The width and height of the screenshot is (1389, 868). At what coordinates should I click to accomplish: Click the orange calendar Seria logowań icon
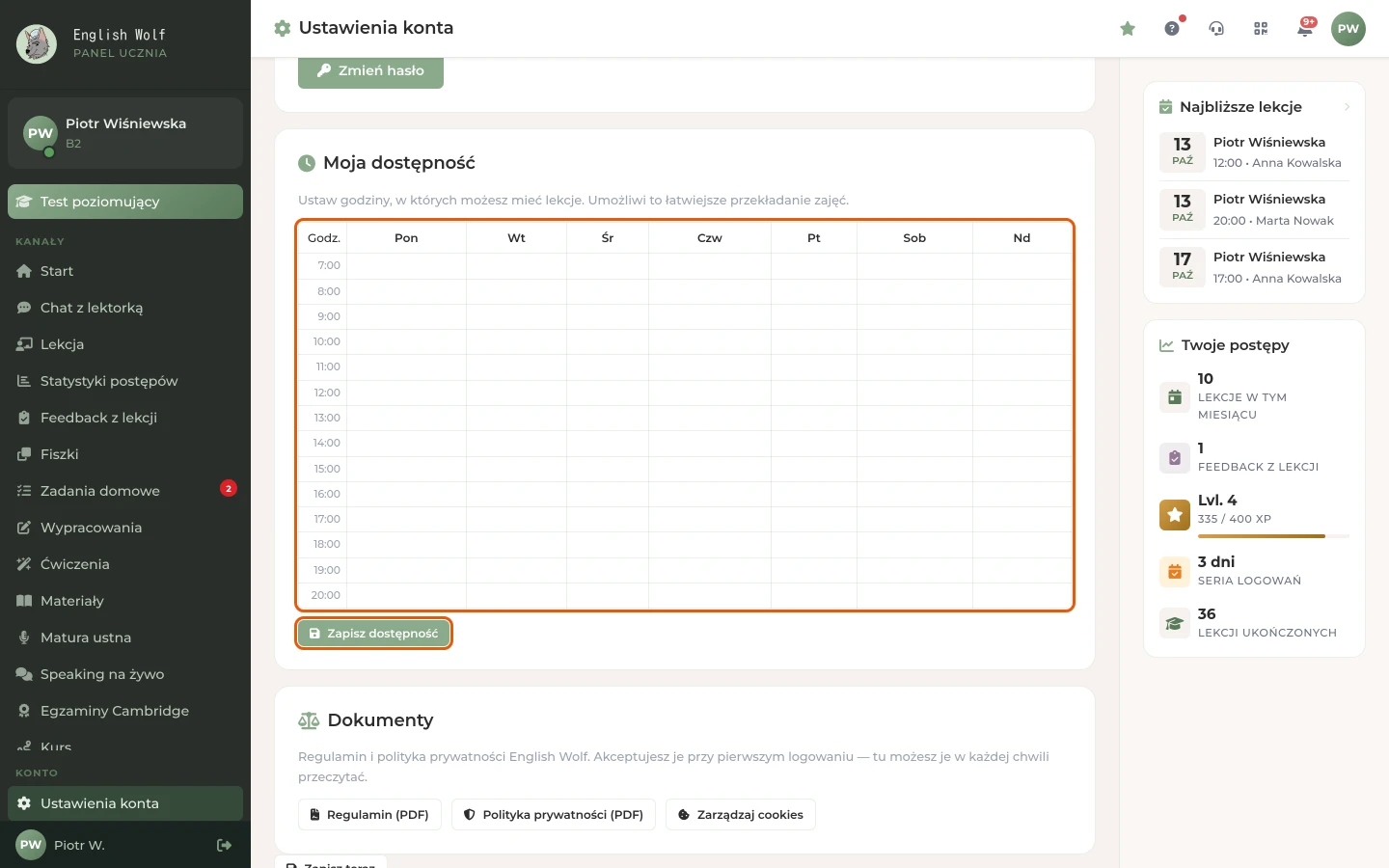(x=1175, y=572)
